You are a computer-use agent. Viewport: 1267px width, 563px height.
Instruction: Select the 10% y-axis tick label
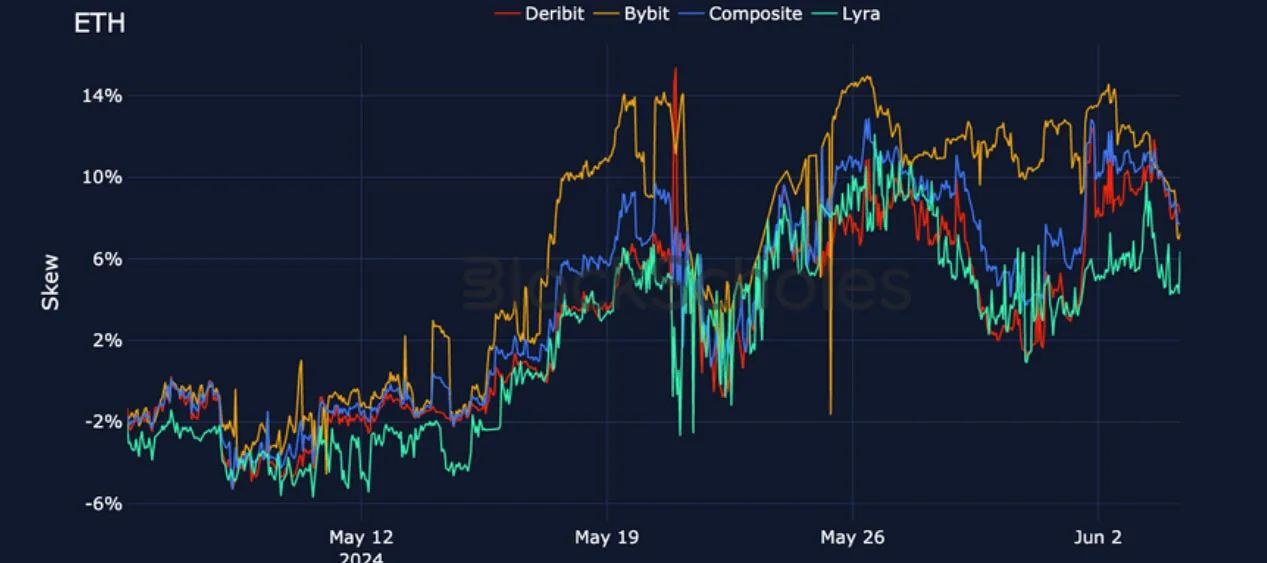(104, 177)
